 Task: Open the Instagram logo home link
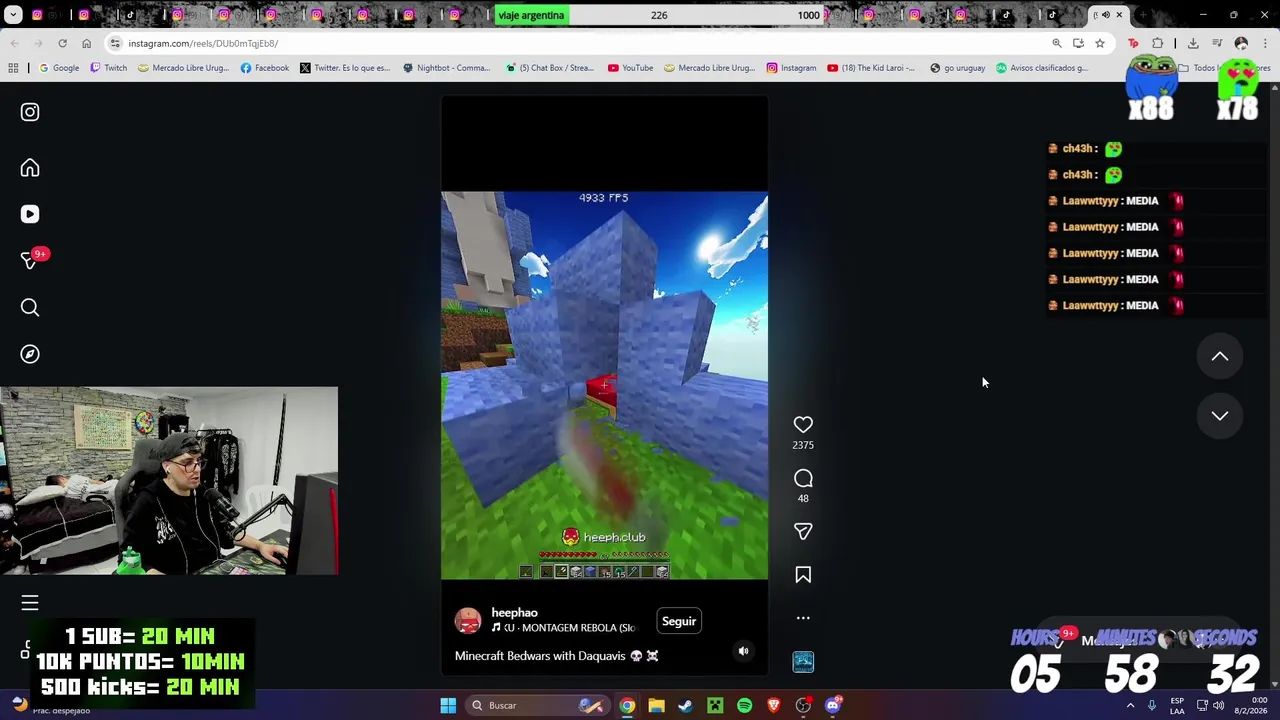(x=30, y=112)
